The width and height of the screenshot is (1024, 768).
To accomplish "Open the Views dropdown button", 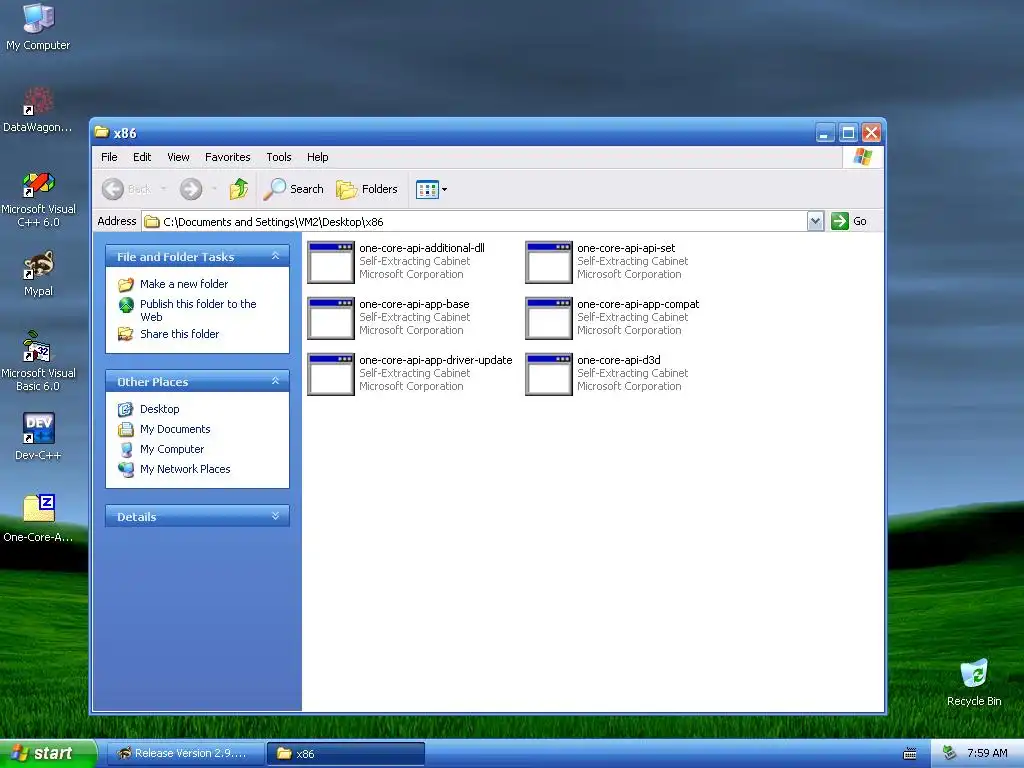I will [432, 189].
